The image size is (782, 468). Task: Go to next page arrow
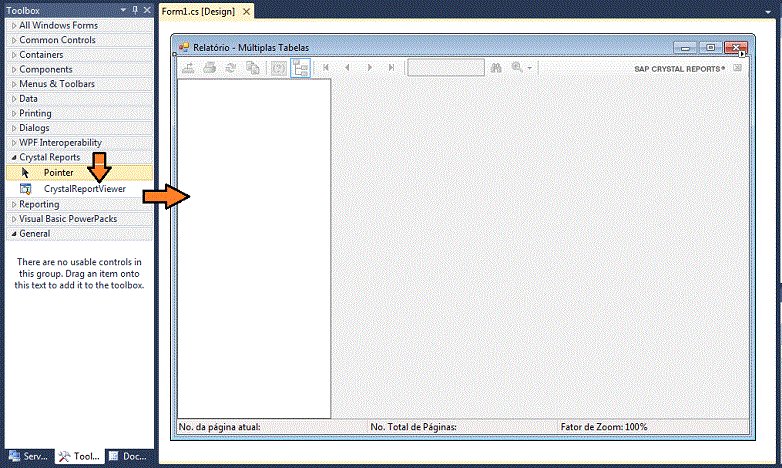370,67
